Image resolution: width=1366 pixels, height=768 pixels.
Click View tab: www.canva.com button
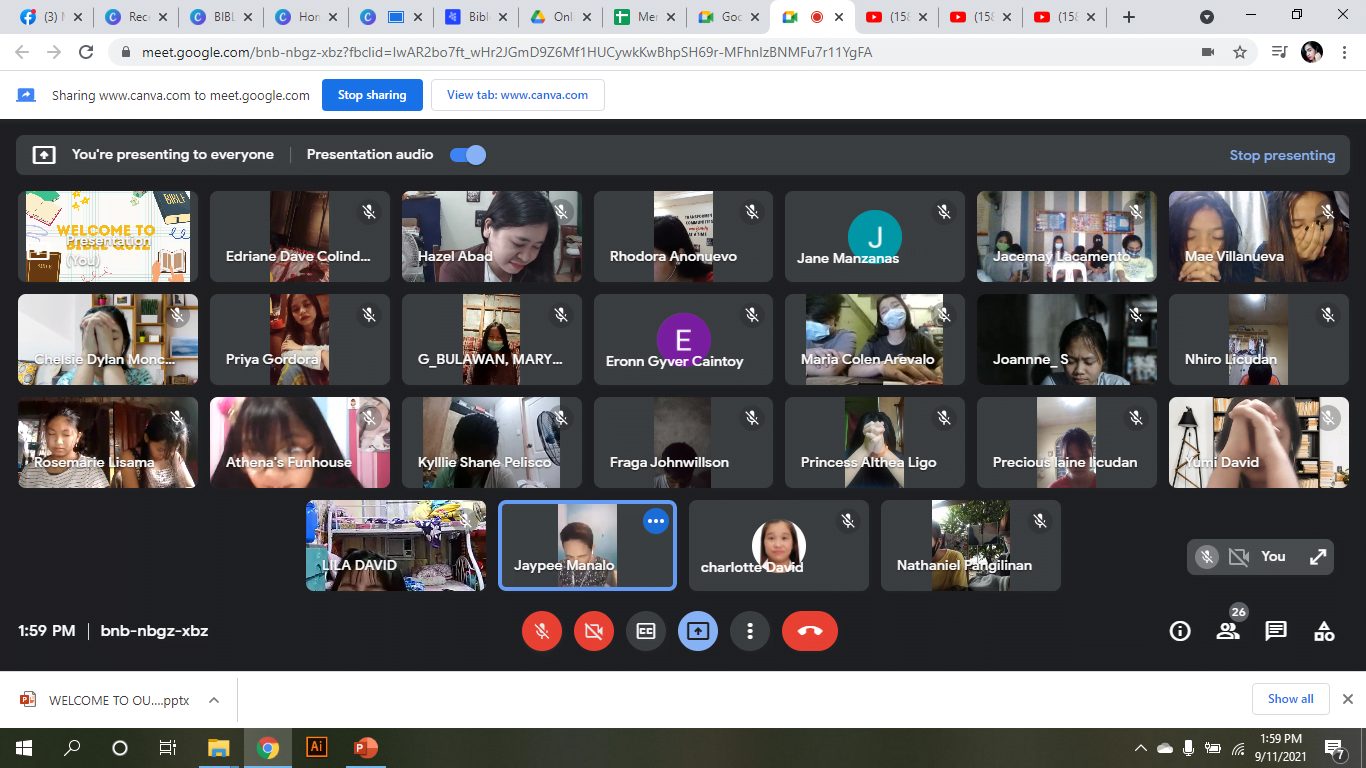(x=518, y=95)
